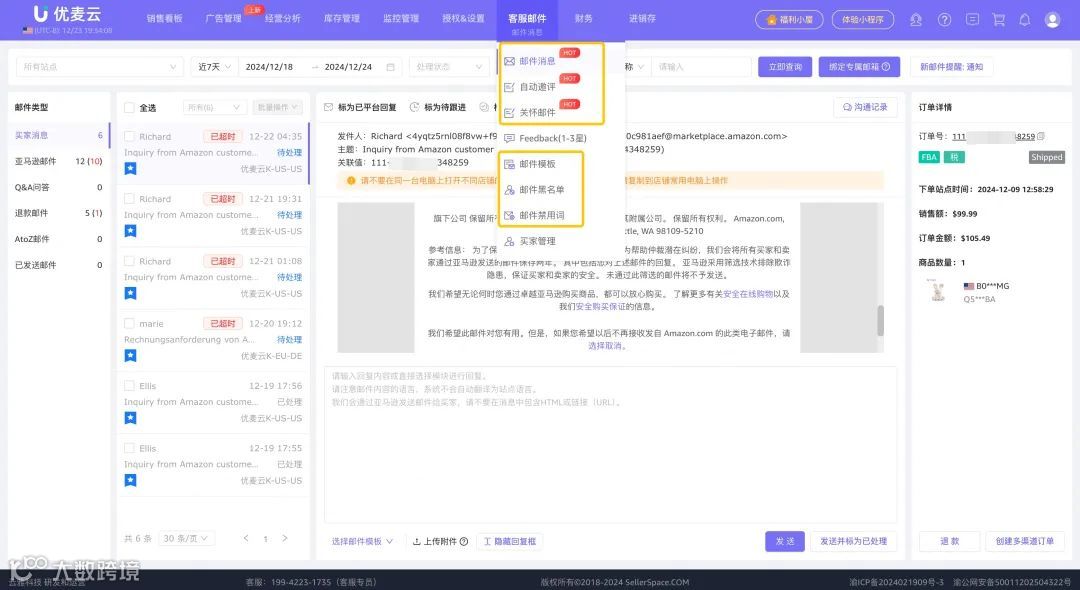This screenshot has height=590, width=1080.
Task: Click the 发送 button
Action: pos(785,541)
